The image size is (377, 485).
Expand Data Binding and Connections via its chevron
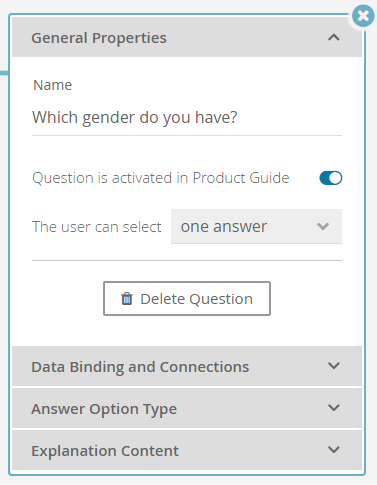334,366
